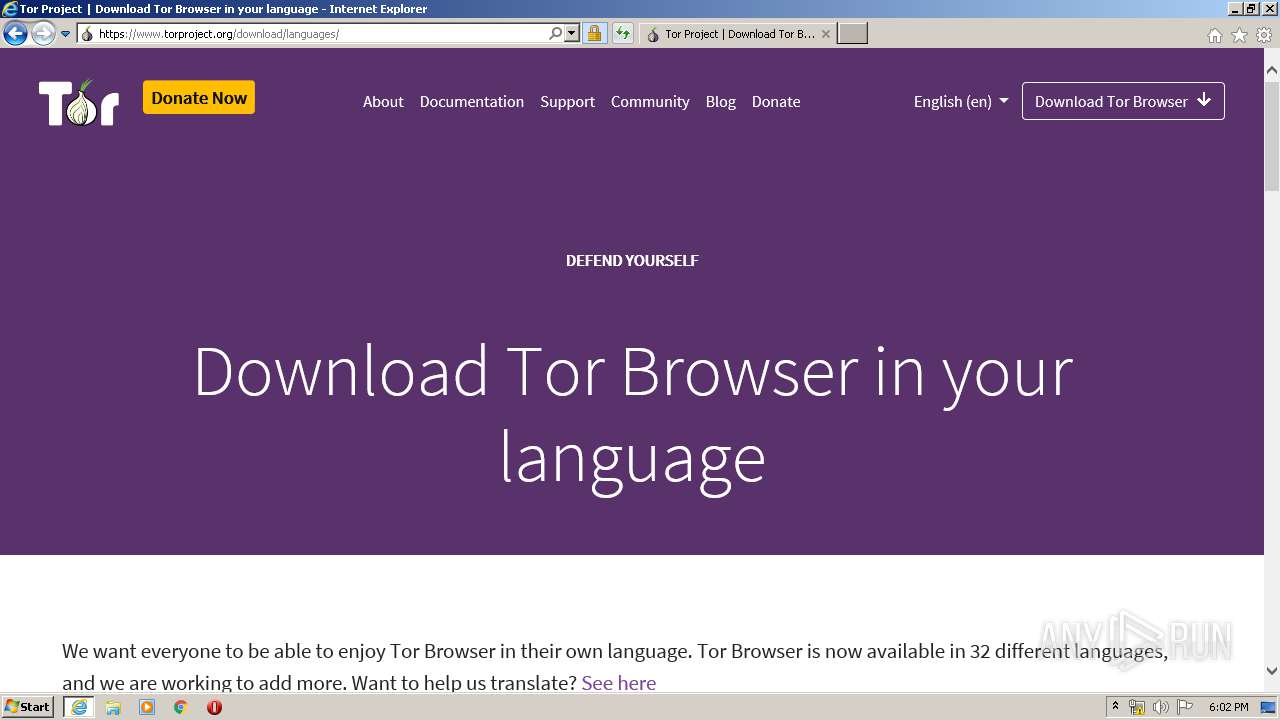The height and width of the screenshot is (720, 1280).
Task: Show hidden tray icons arrow
Action: [x=1115, y=707]
